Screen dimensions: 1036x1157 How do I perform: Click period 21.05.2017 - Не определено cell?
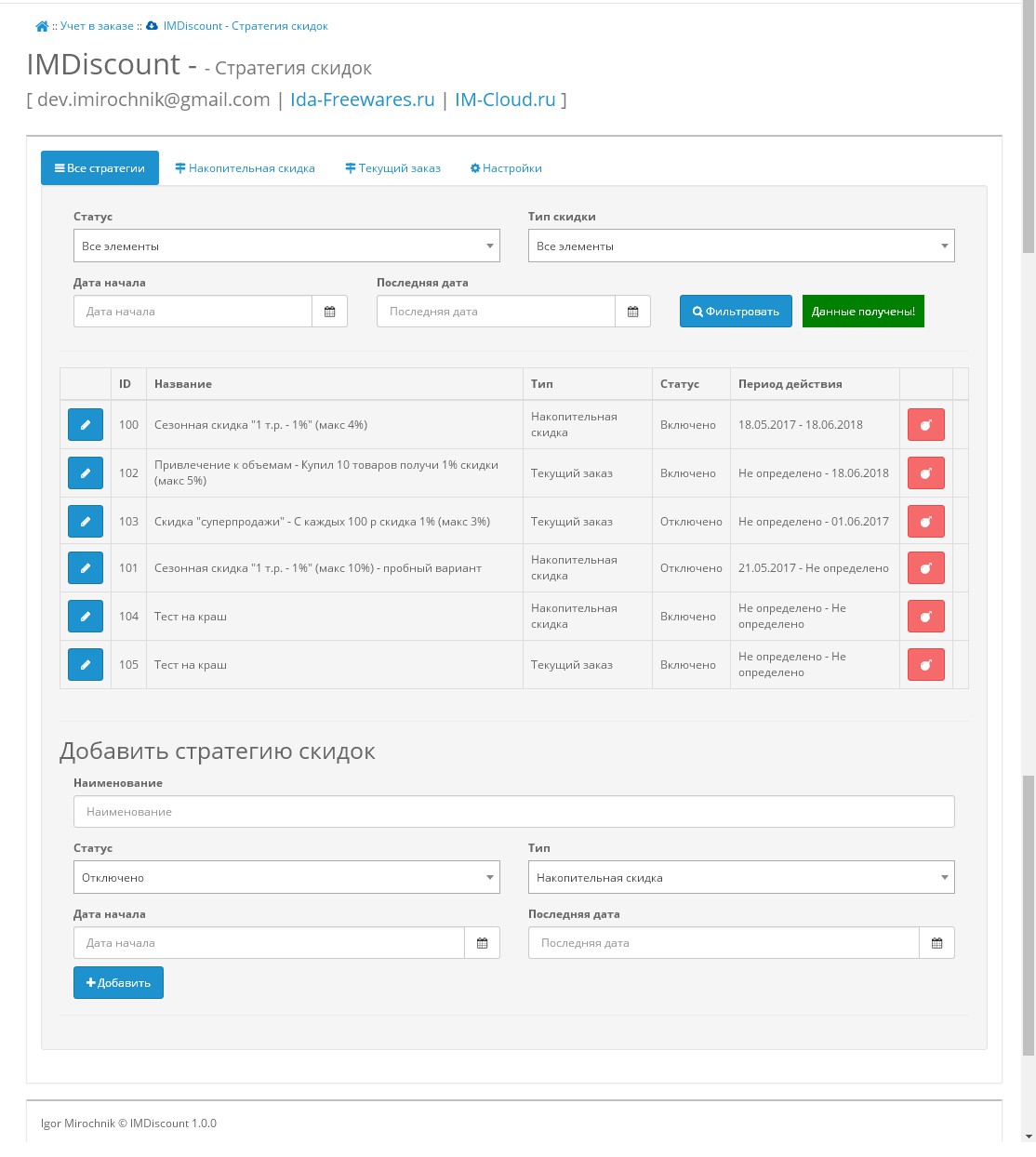(814, 568)
